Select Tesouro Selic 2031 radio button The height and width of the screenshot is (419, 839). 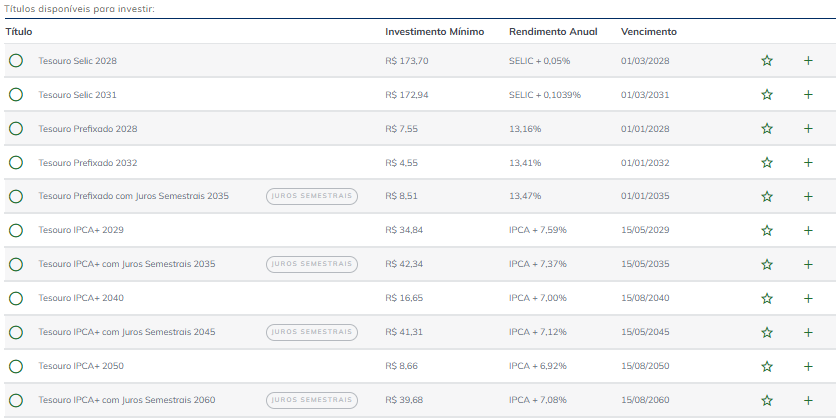point(16,95)
